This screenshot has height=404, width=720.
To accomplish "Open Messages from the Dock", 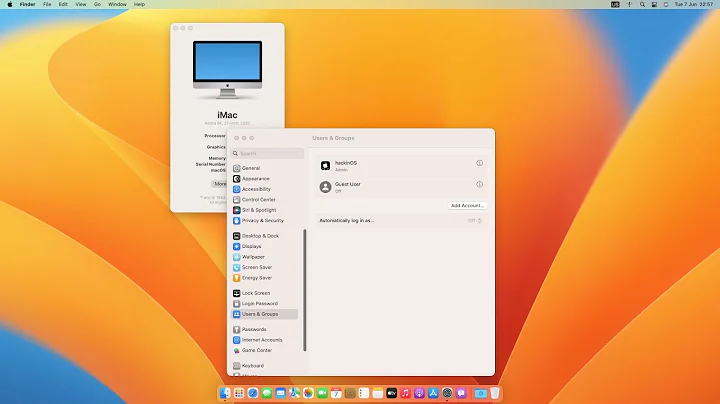I will point(267,393).
